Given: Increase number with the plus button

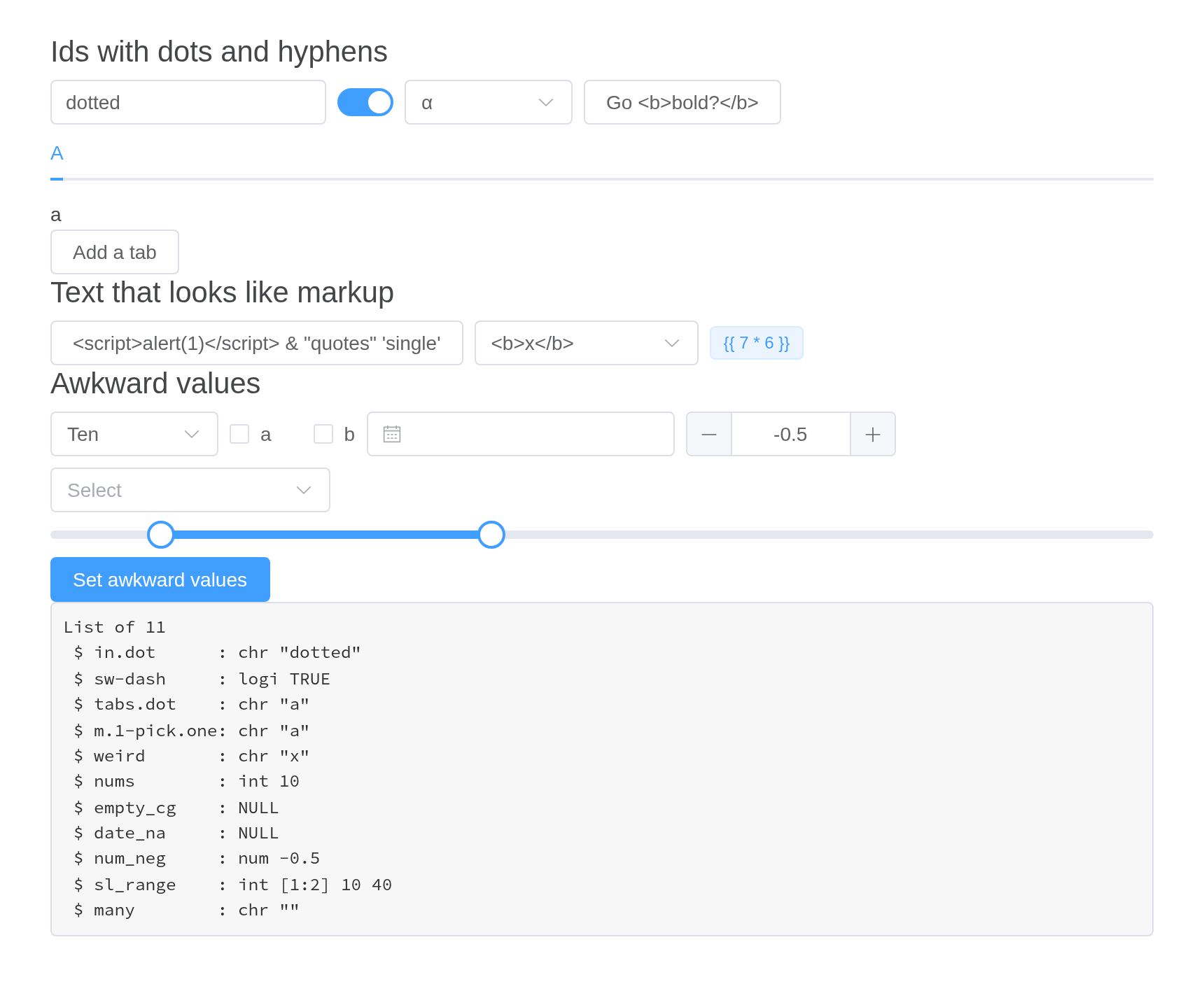Looking at the screenshot, I should pyautogui.click(x=873, y=434).
